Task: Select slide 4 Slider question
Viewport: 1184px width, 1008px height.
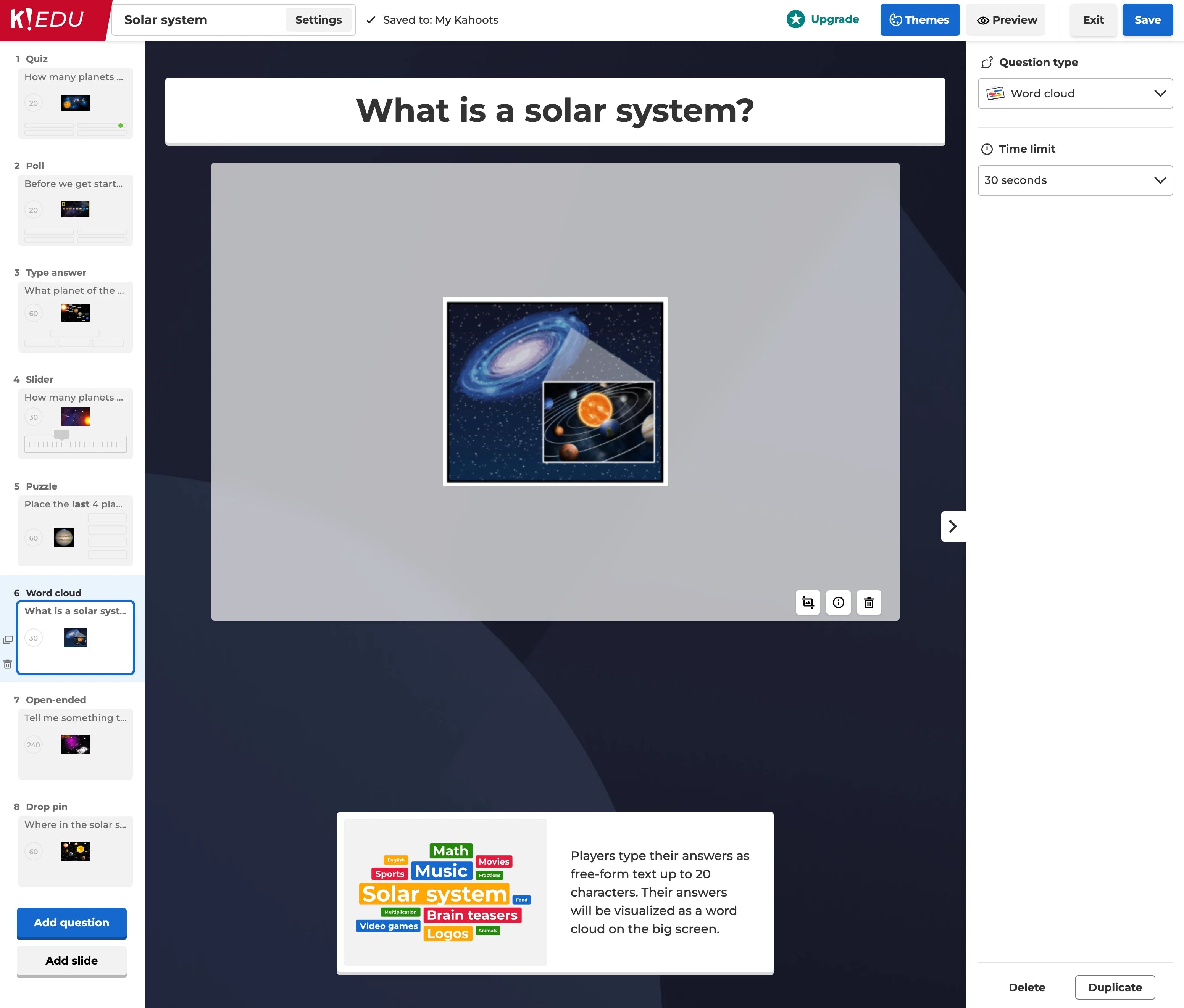Action: (76, 423)
